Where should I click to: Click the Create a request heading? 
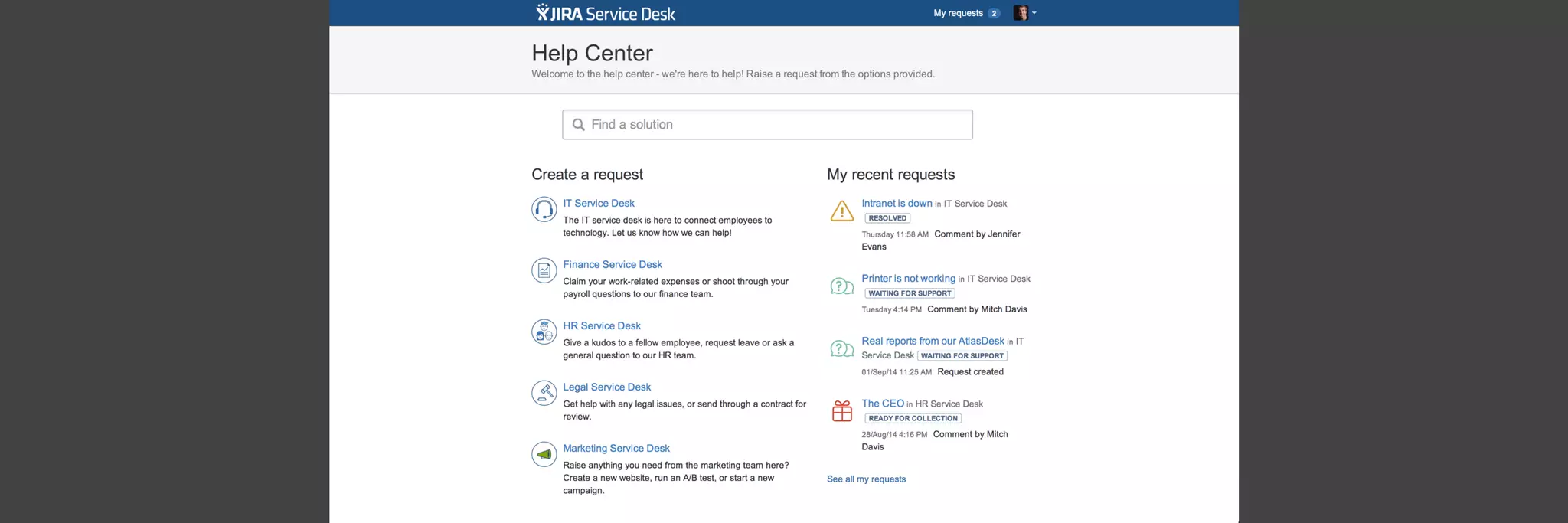point(587,175)
